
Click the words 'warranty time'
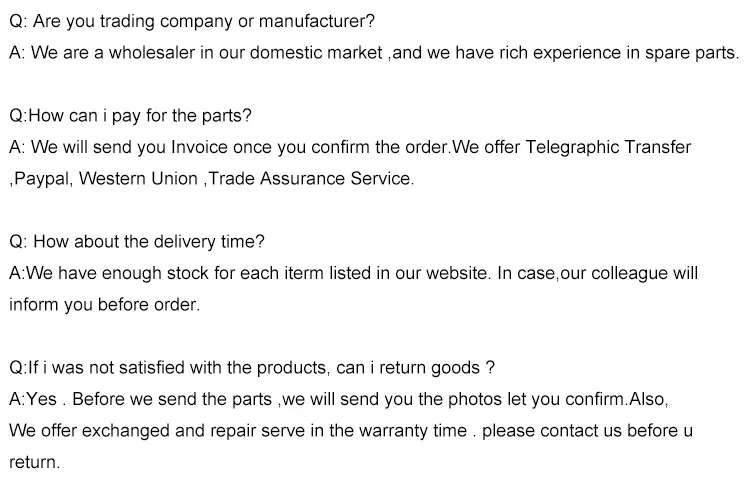tap(413, 431)
